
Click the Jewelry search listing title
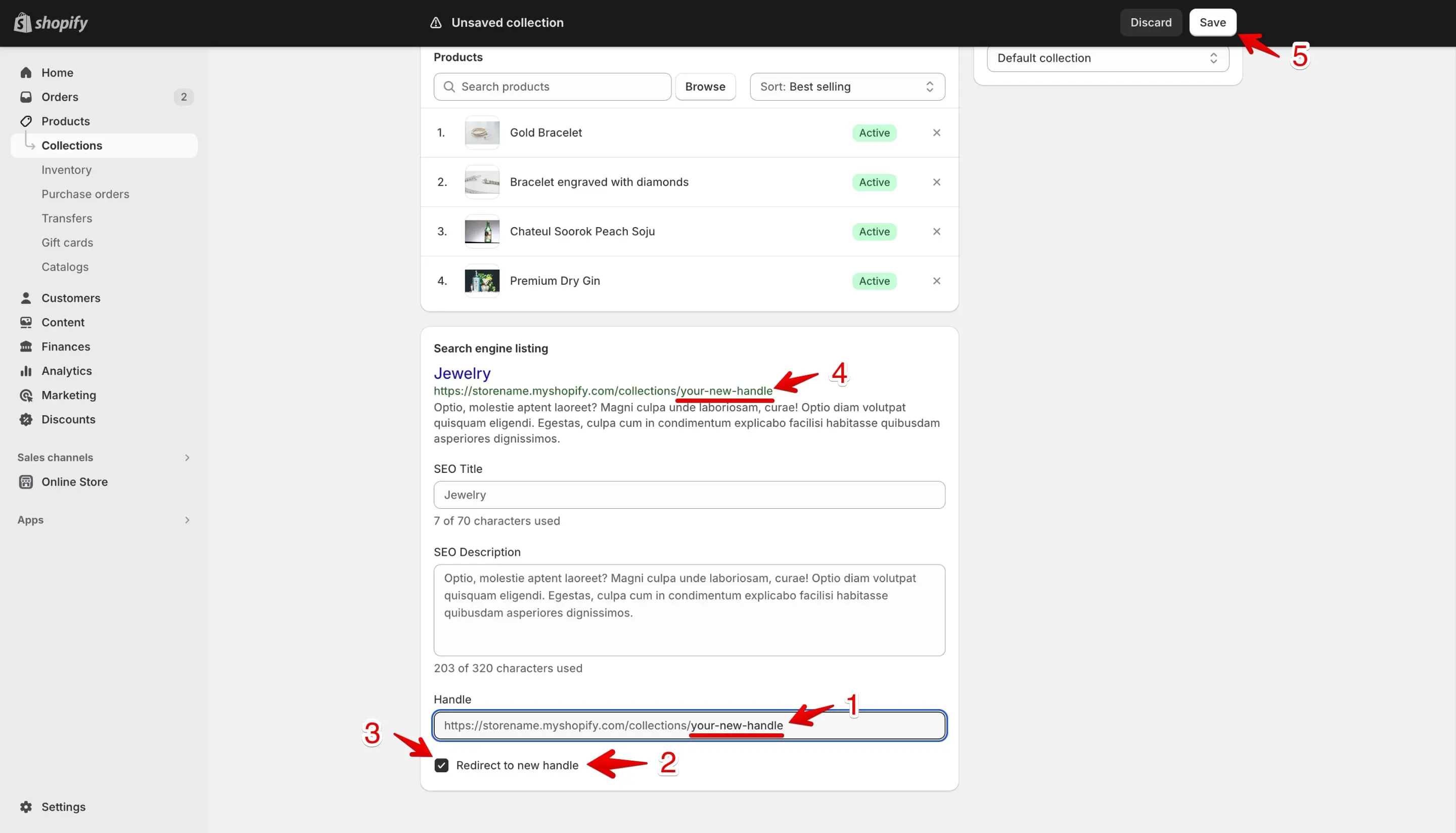462,374
